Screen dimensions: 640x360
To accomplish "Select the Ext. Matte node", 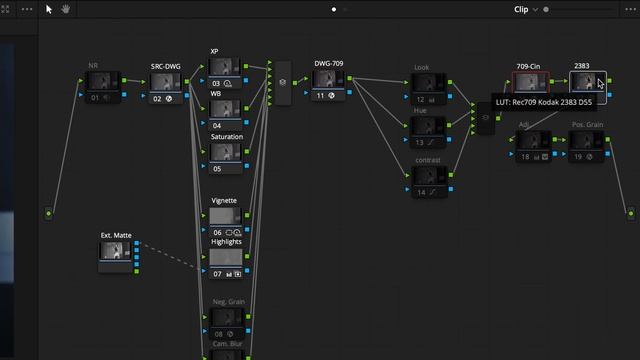I will point(115,256).
